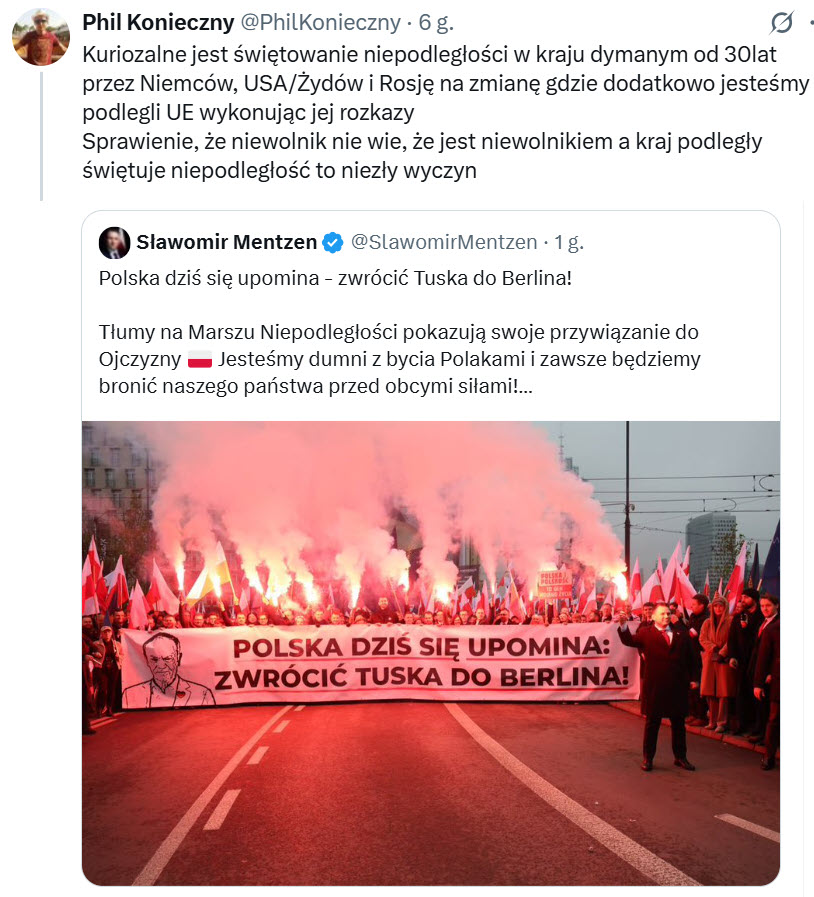814x897 pixels.
Task: Click the 6 g. post timestamp
Action: coord(436,23)
